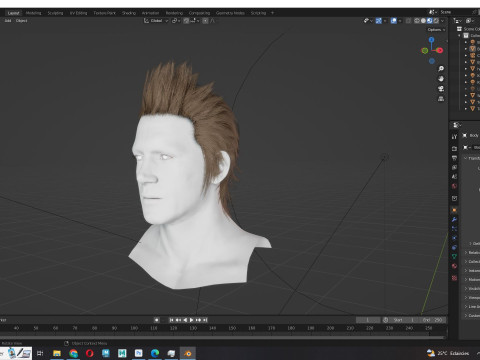480x360 pixels.
Task: Toggle X-ray mode
Action: click(408, 21)
